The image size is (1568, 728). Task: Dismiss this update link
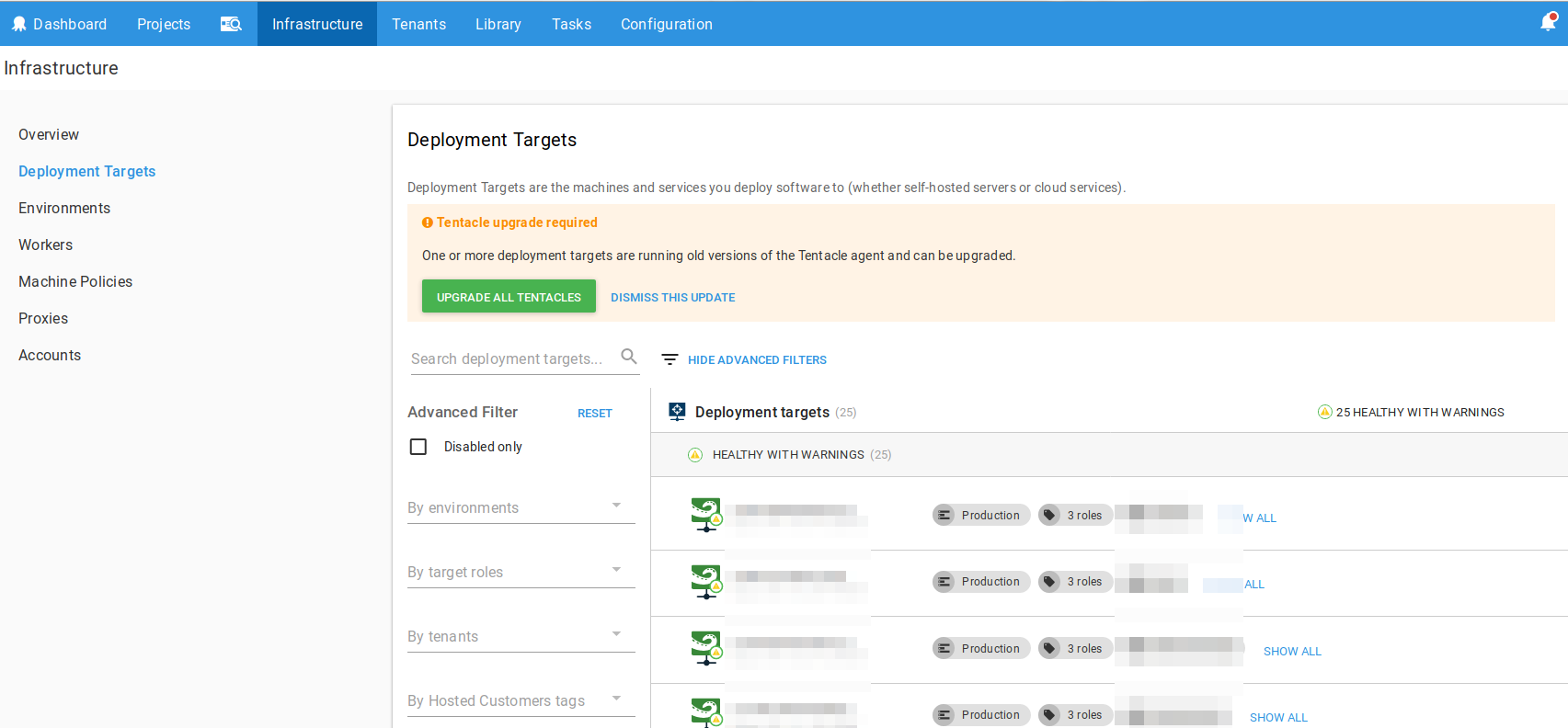pyautogui.click(x=673, y=297)
